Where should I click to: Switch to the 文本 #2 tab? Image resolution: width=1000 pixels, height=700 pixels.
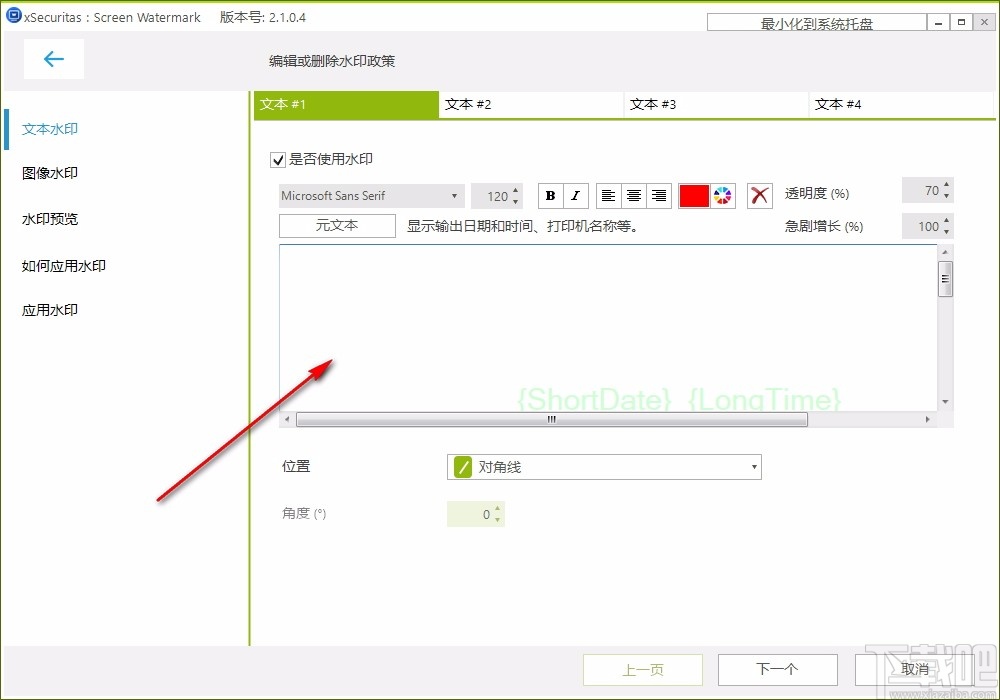pyautogui.click(x=531, y=105)
